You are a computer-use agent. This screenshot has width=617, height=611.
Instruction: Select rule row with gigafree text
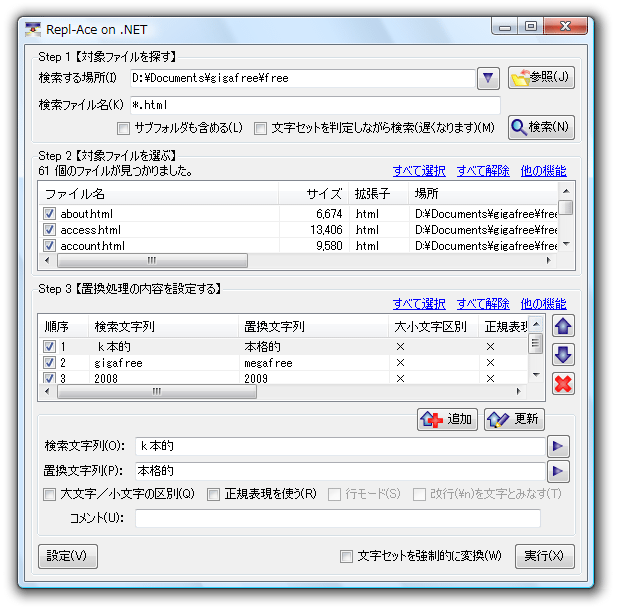point(283,363)
